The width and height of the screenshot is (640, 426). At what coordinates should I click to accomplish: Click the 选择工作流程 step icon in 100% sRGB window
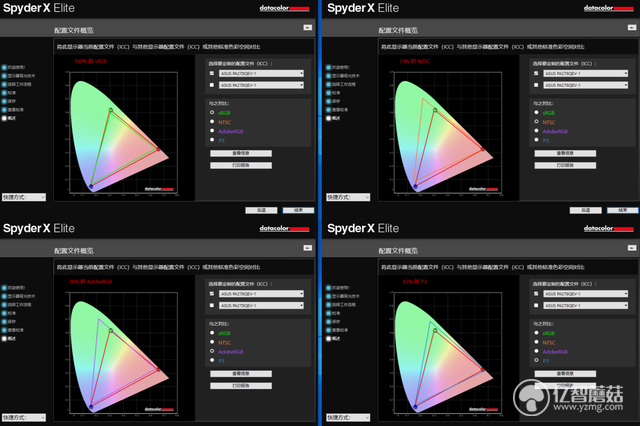point(4,84)
